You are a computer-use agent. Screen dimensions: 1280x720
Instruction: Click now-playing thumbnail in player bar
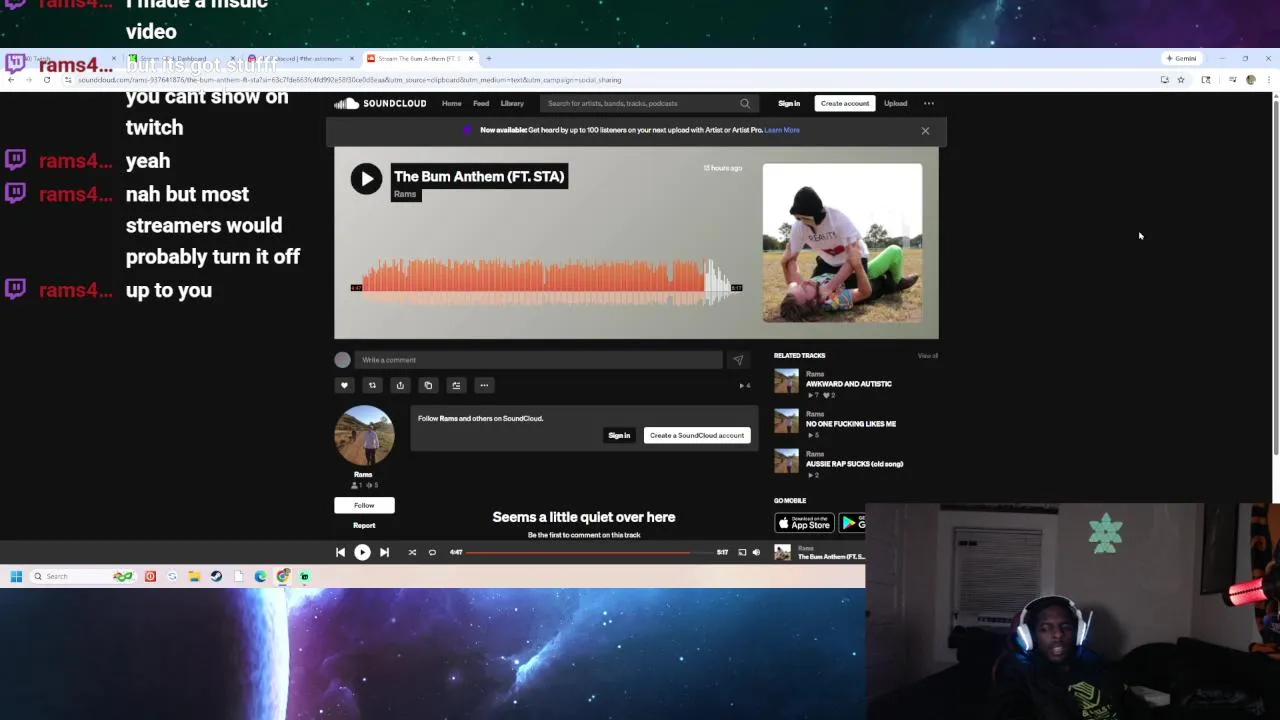783,552
